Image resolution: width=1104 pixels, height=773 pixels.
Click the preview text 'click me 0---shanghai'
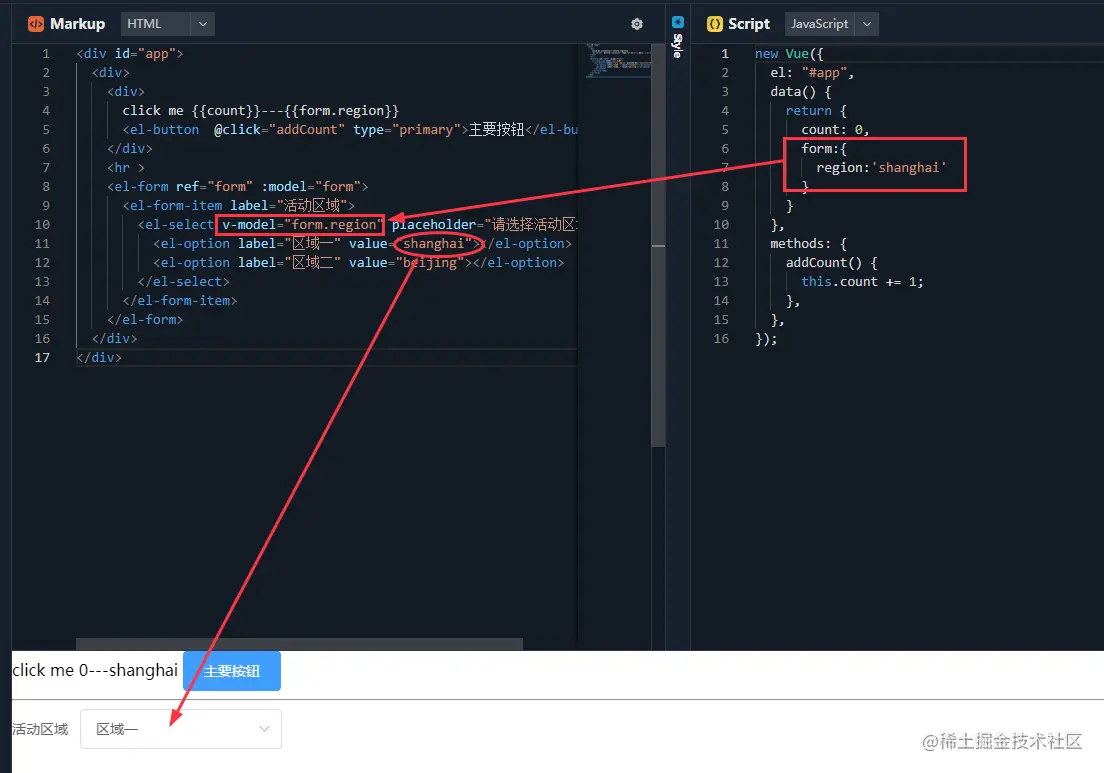95,670
